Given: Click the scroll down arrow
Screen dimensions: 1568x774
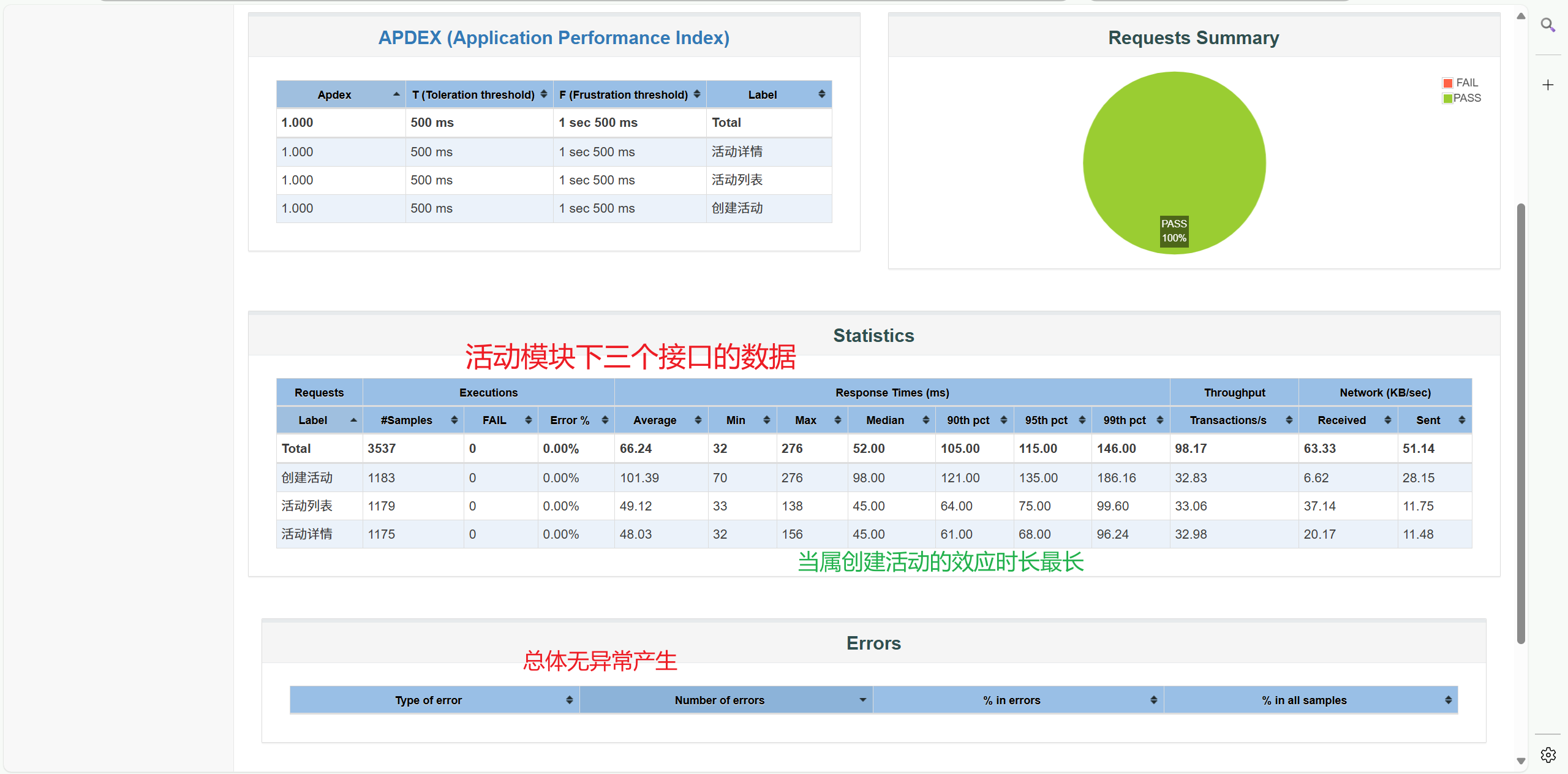Looking at the screenshot, I should [1521, 761].
